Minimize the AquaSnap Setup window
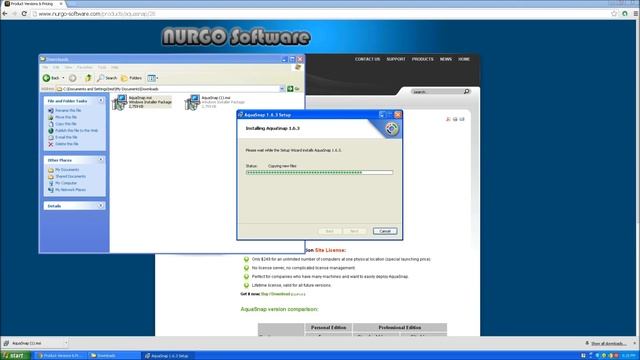The width and height of the screenshot is (640, 360). 382,115
